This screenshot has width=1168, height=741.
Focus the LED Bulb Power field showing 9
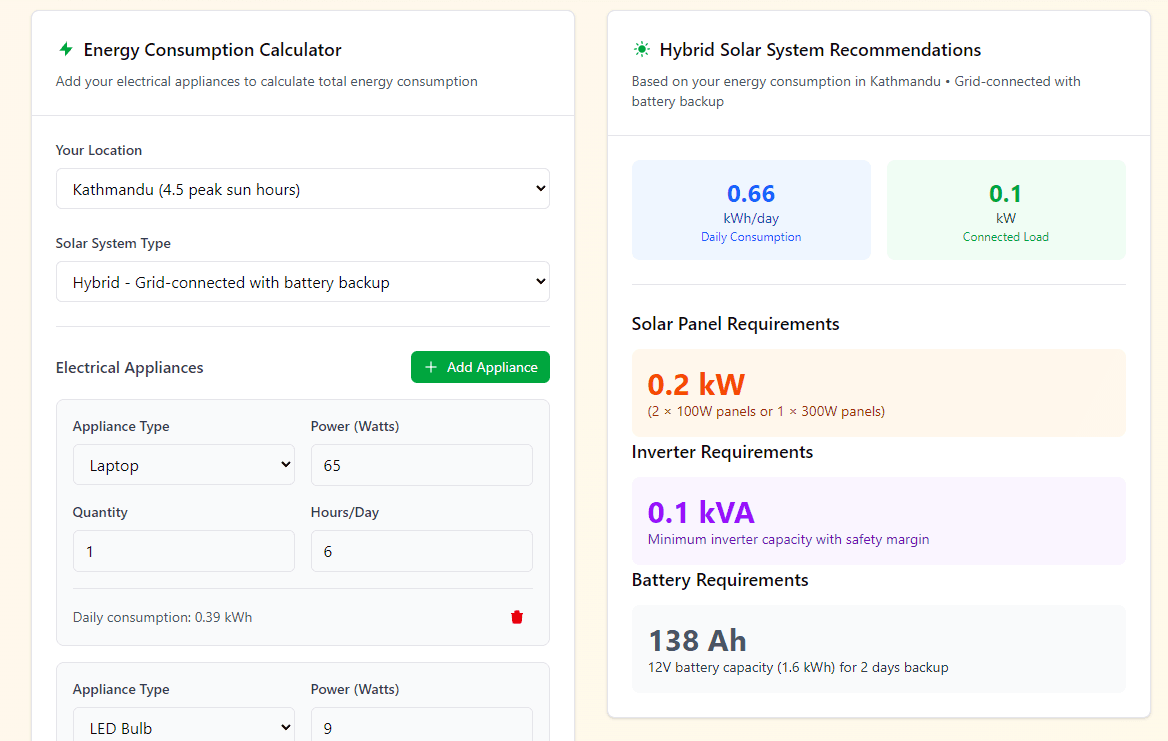(x=422, y=726)
